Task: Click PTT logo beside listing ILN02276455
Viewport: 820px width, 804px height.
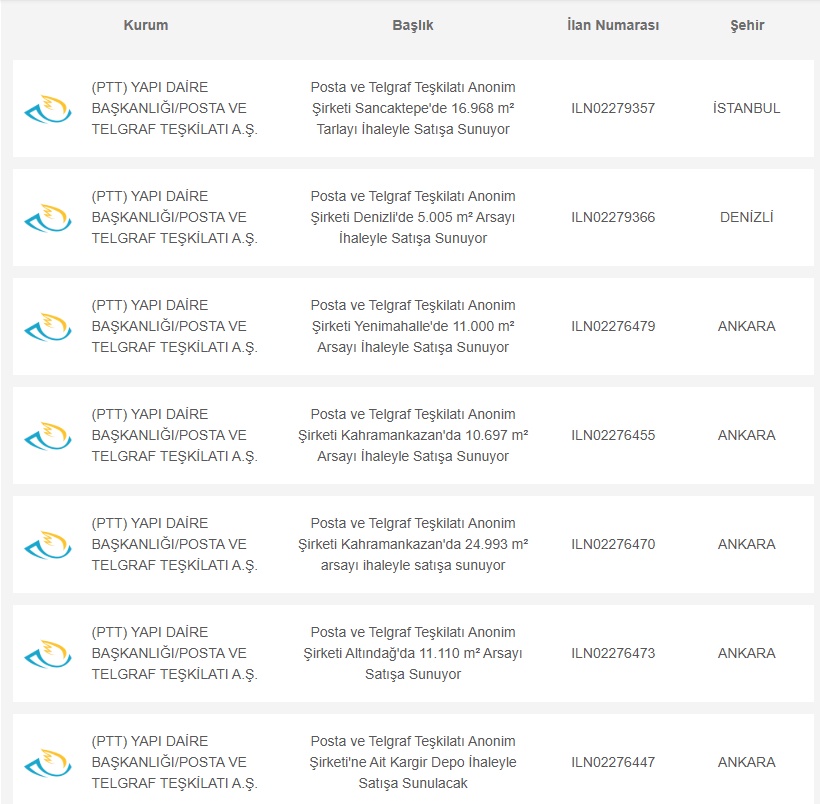Action: point(48,436)
